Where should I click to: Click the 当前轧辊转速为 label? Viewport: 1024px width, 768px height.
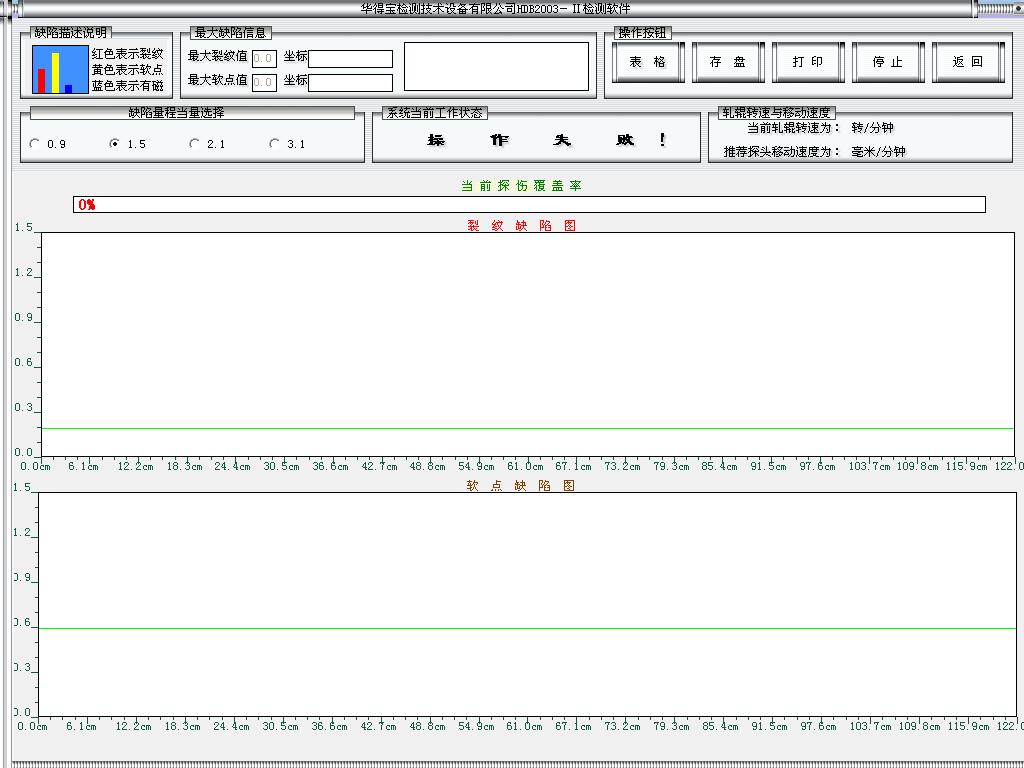click(794, 127)
